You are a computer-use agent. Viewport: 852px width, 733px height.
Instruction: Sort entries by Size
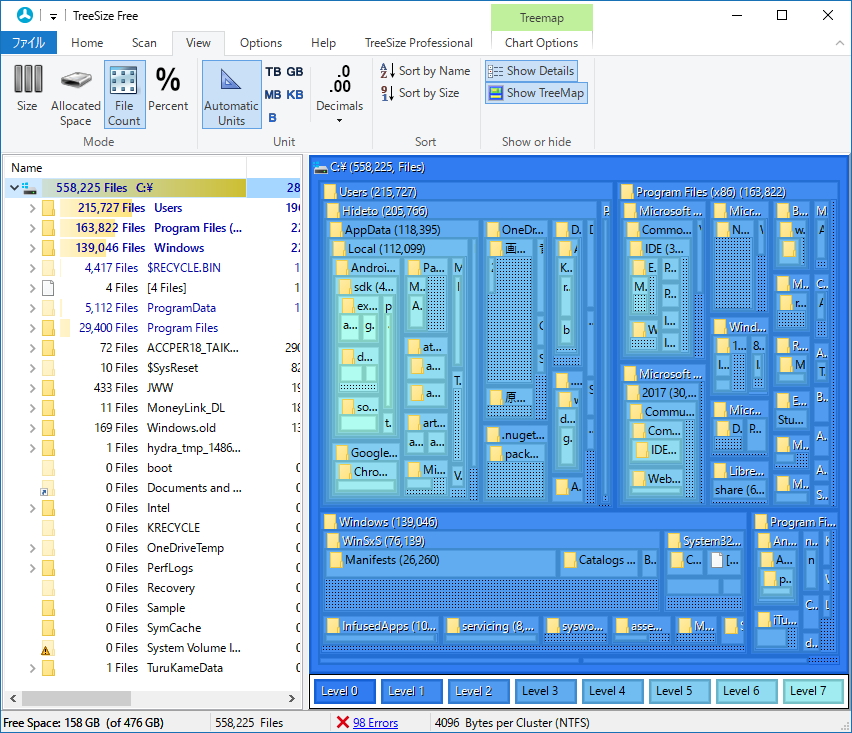[419, 93]
